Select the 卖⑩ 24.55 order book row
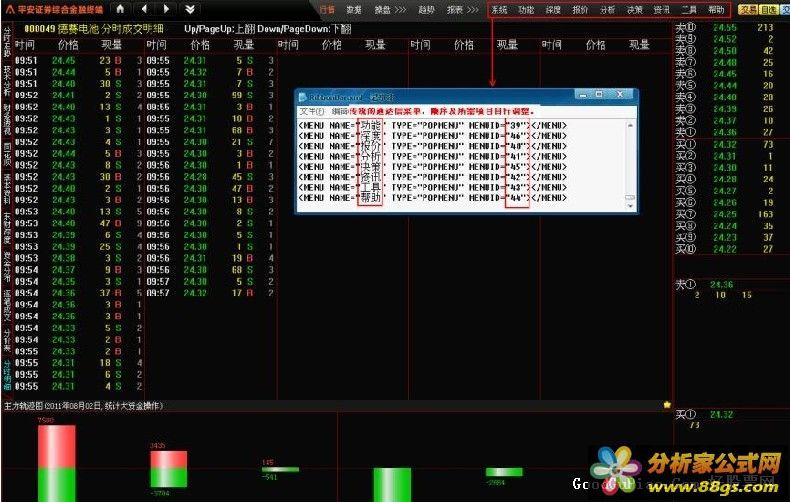This screenshot has height=502, width=790. pos(725,27)
